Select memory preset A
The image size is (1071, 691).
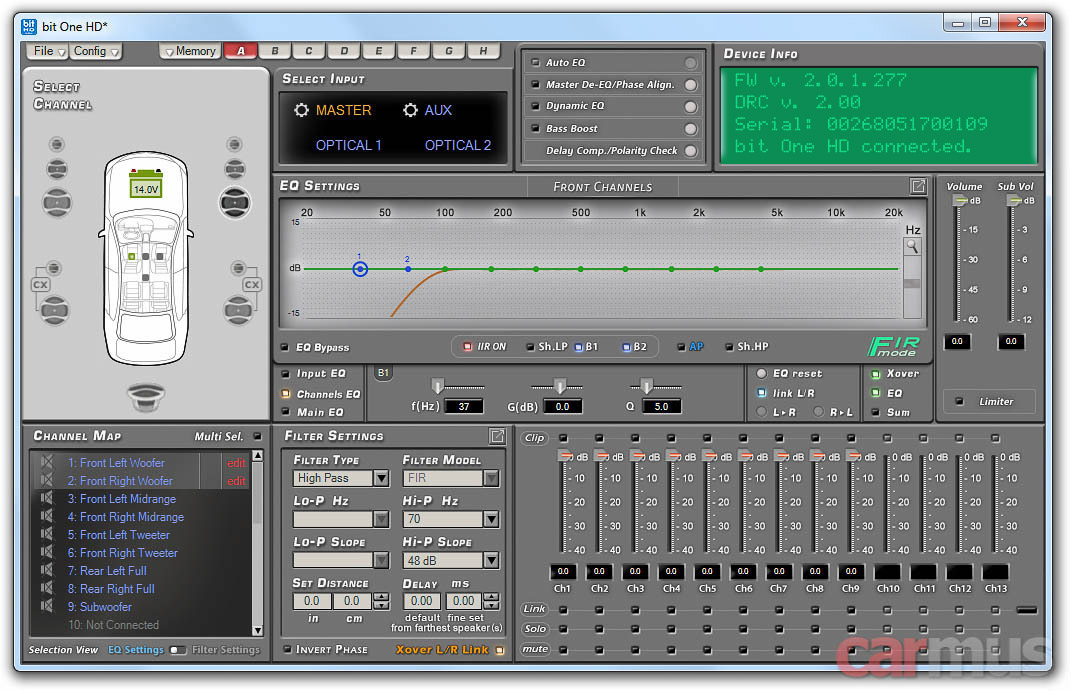coord(241,51)
